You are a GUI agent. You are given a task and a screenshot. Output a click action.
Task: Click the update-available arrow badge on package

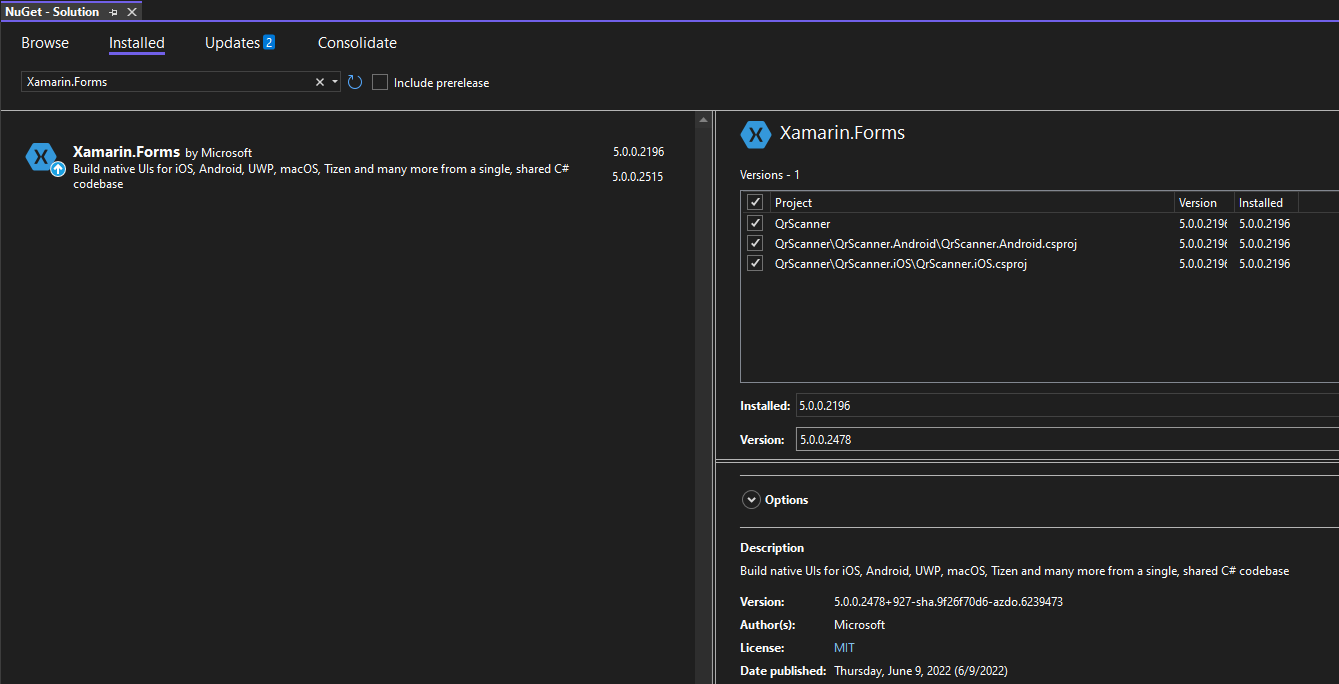pos(58,169)
